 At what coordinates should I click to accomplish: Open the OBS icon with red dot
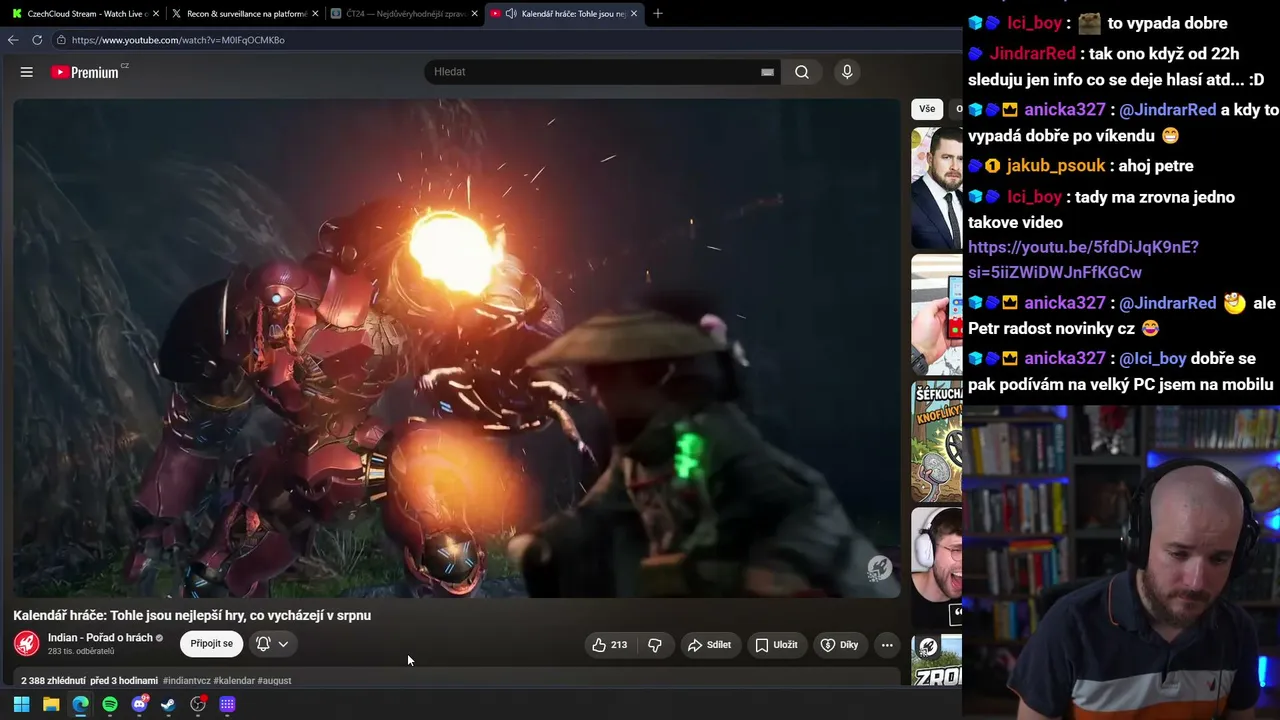click(198, 704)
